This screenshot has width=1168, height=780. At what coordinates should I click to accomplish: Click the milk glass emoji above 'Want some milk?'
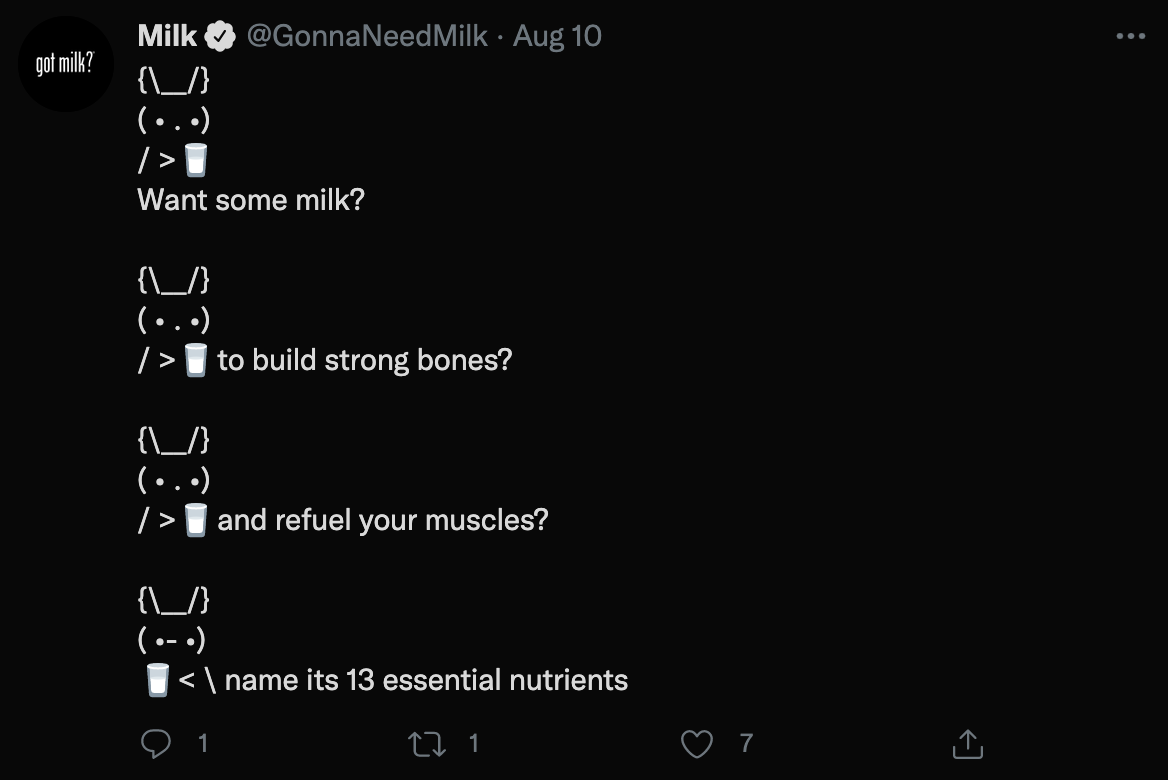click(x=196, y=160)
